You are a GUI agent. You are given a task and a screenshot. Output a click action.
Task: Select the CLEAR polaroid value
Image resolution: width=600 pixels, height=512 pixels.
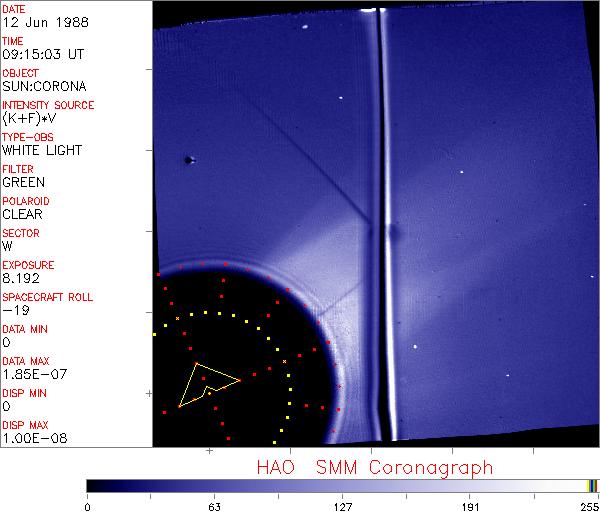[x=23, y=215]
